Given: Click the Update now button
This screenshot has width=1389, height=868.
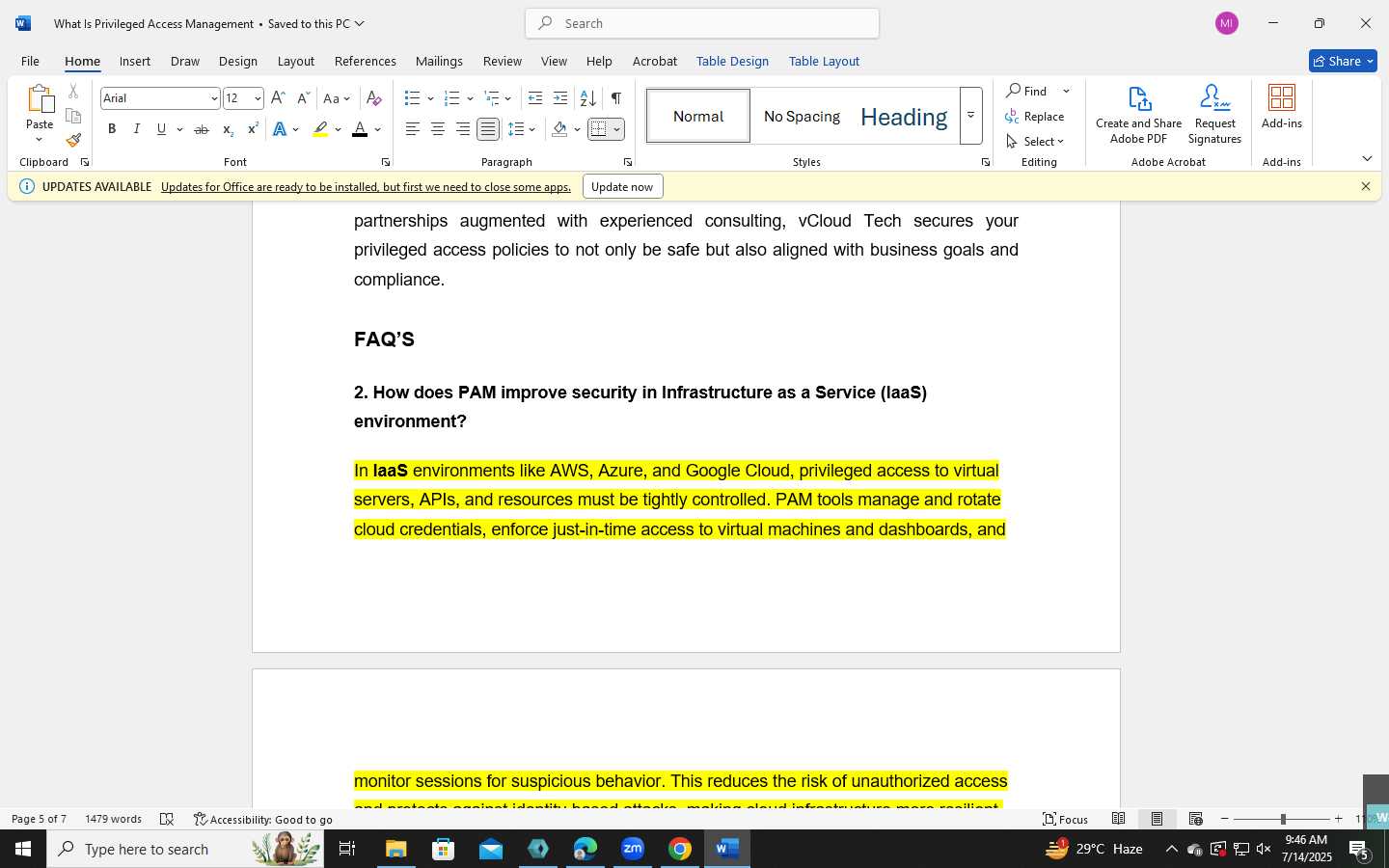Looking at the screenshot, I should (x=622, y=186).
